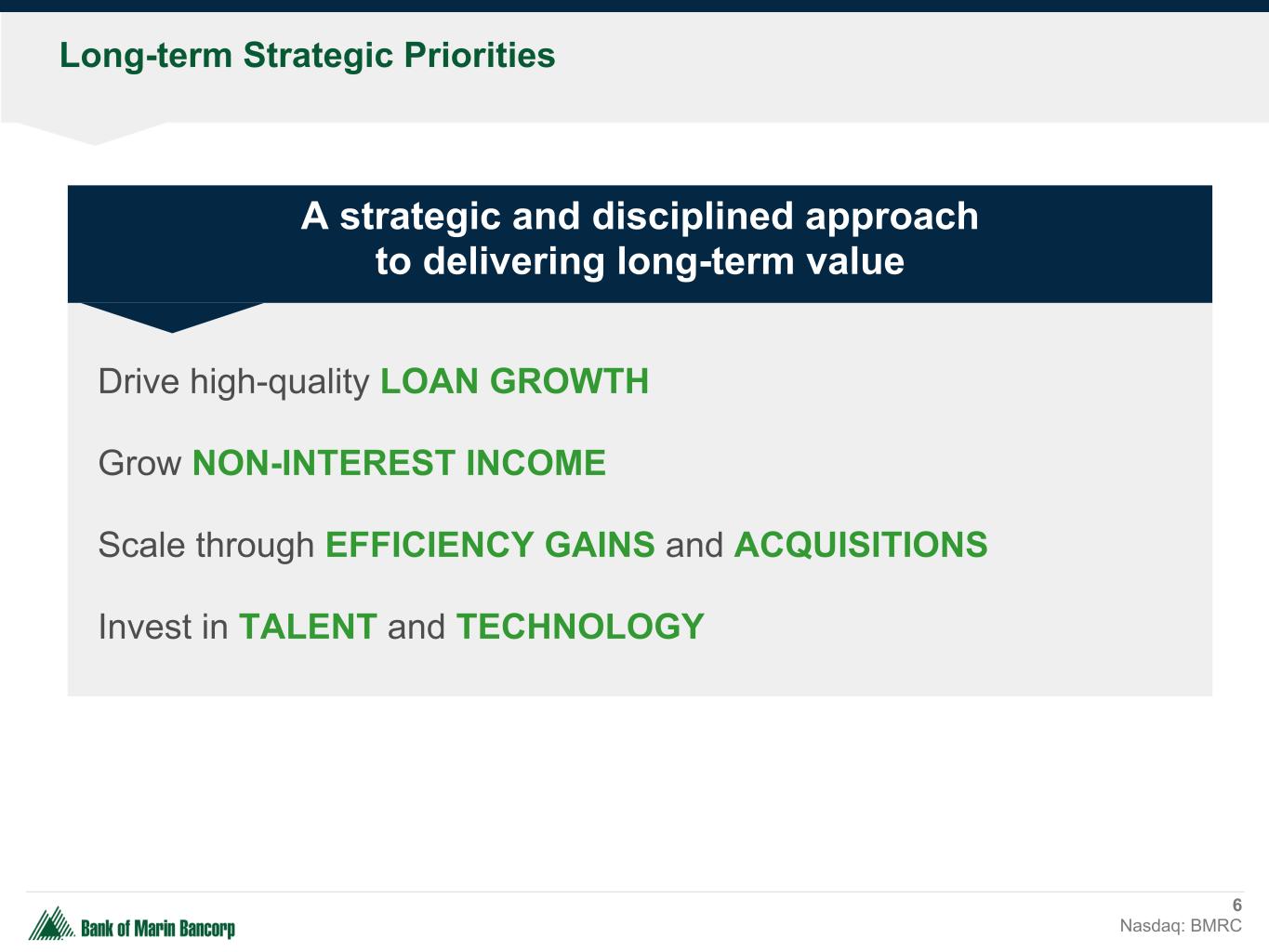This screenshot has width=1269, height=952.
Task: Click the green "TALENT" word
Action: 308,627
